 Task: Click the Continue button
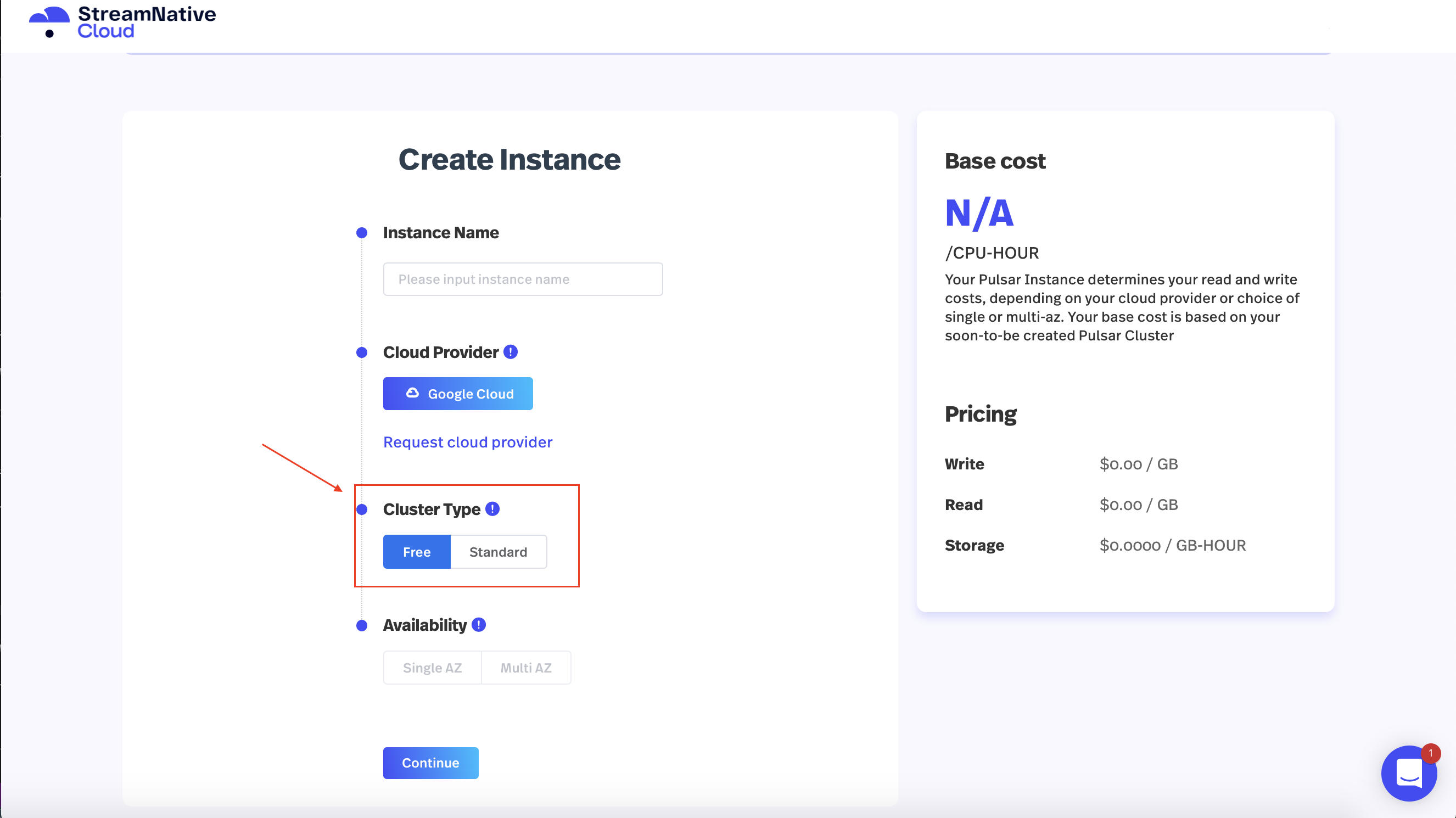pos(430,762)
